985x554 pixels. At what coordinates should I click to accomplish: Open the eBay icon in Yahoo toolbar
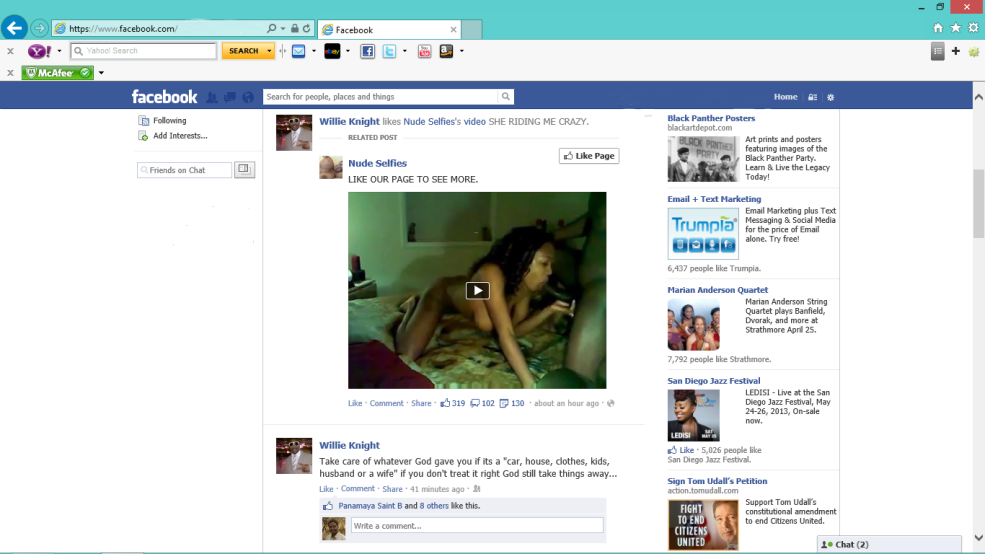(332, 51)
